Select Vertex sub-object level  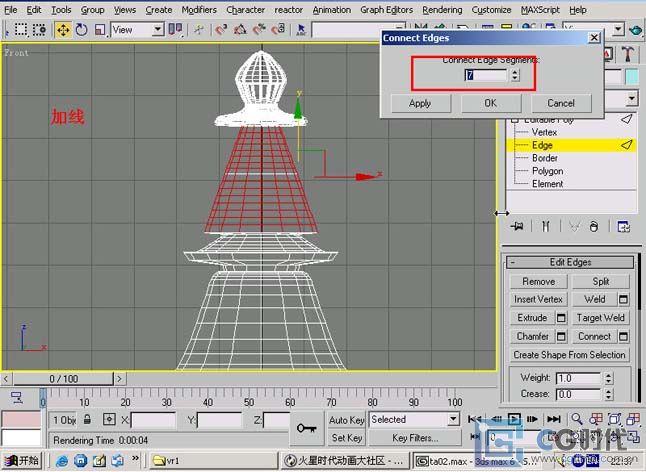point(544,132)
